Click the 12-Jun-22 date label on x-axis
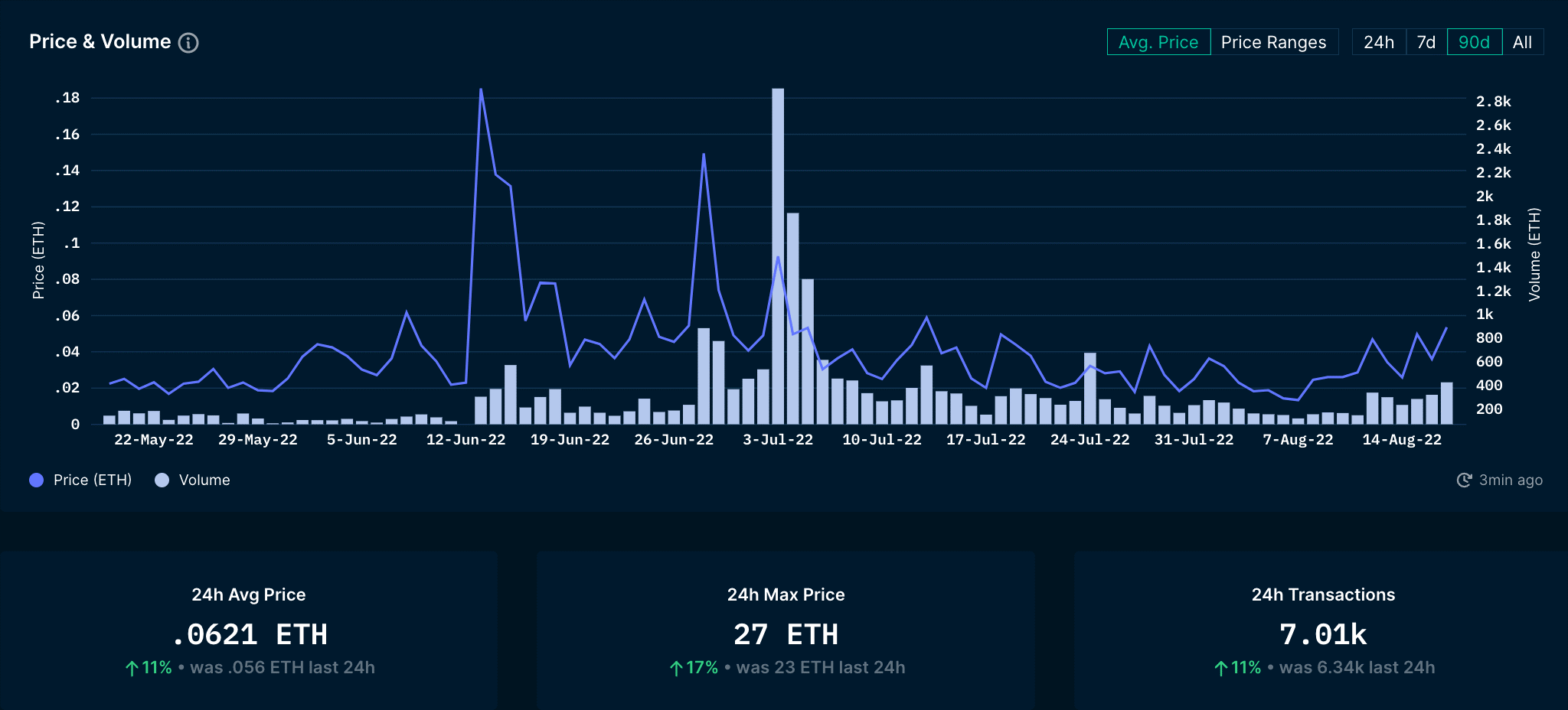The width and height of the screenshot is (1568, 710). [465, 440]
